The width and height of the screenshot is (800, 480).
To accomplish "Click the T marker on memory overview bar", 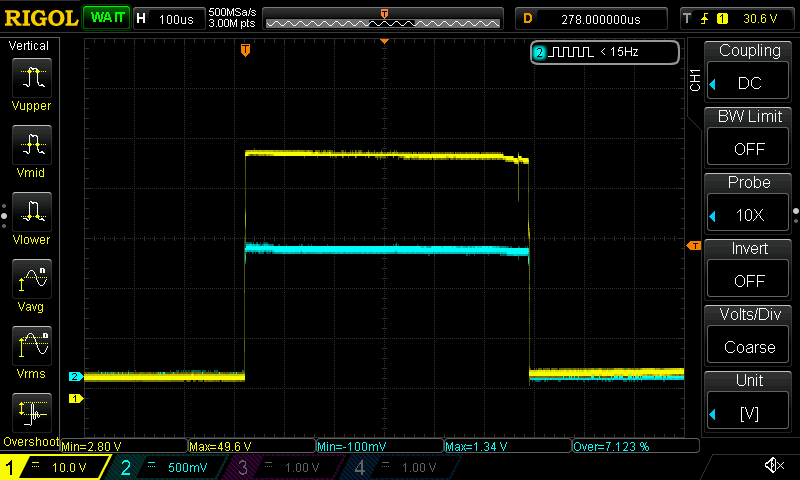I will pyautogui.click(x=384, y=13).
